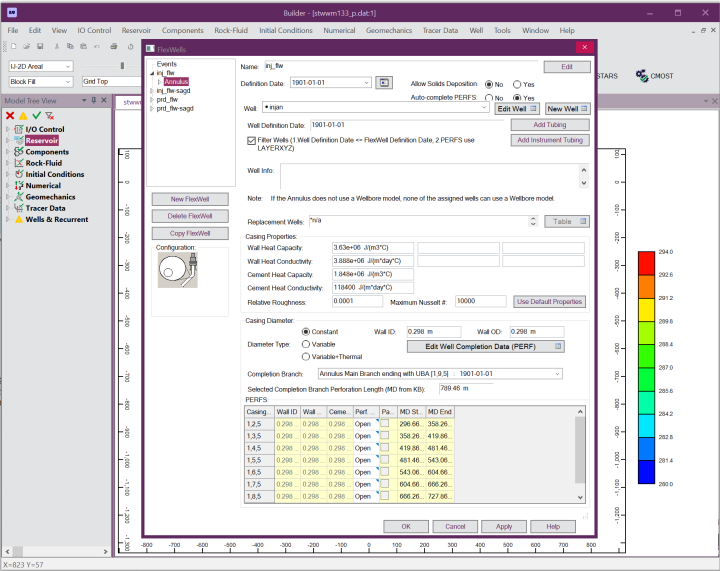Toggle the Filter Wells checkbox

click(x=251, y=140)
